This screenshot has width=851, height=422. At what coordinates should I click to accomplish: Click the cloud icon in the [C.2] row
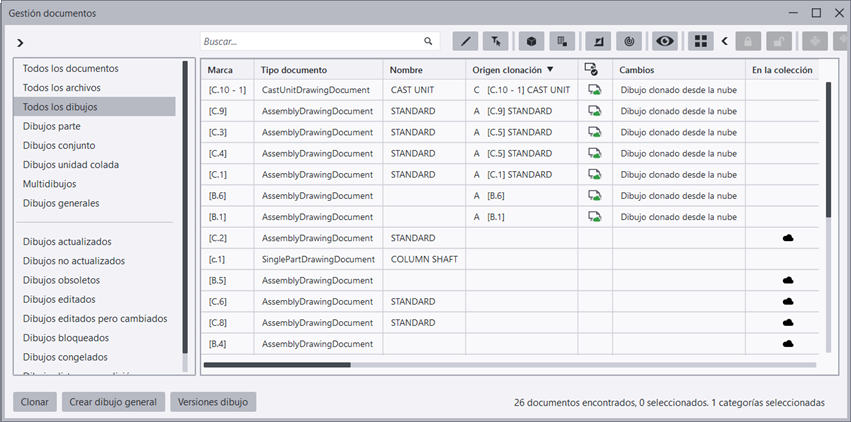788,238
